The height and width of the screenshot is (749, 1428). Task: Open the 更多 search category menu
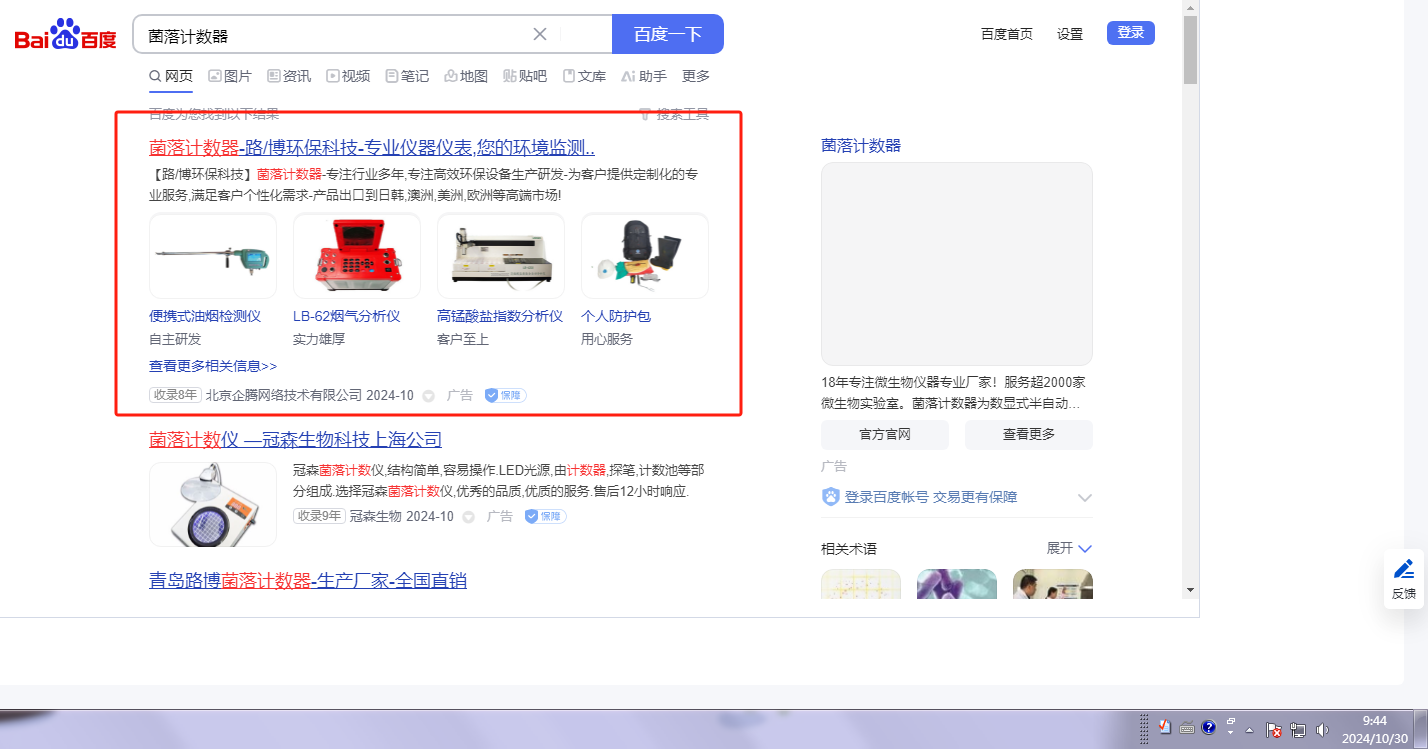click(696, 76)
